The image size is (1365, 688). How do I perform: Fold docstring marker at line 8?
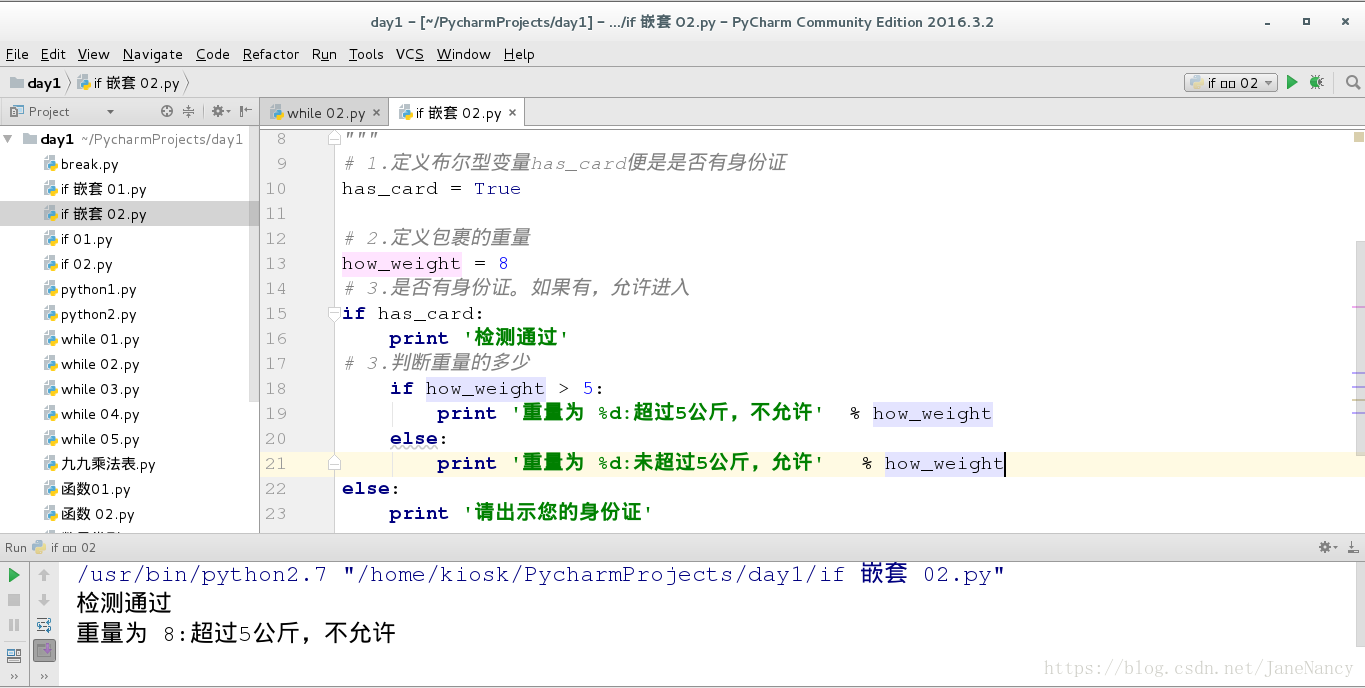(335, 139)
